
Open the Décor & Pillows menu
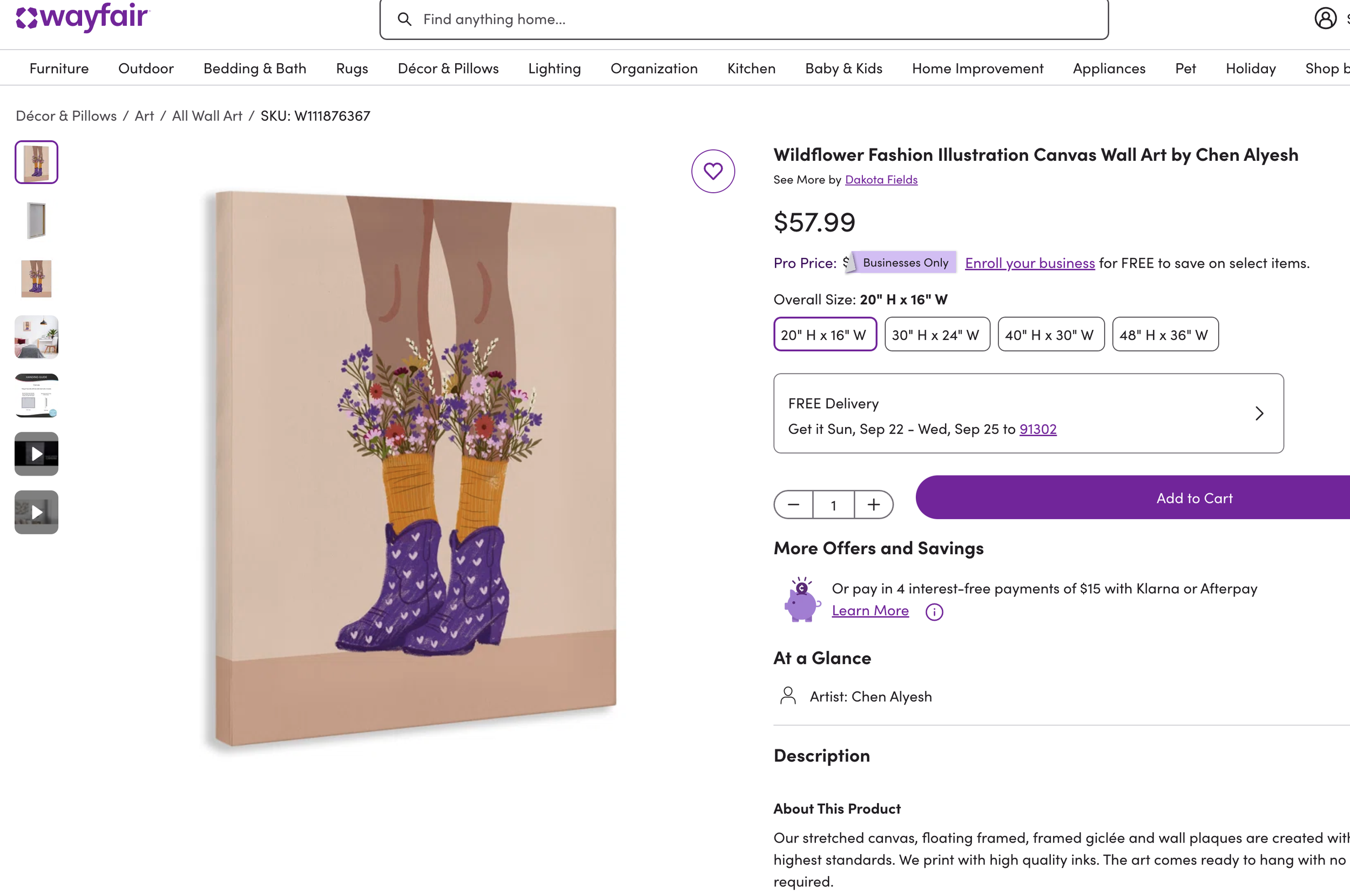(448, 68)
